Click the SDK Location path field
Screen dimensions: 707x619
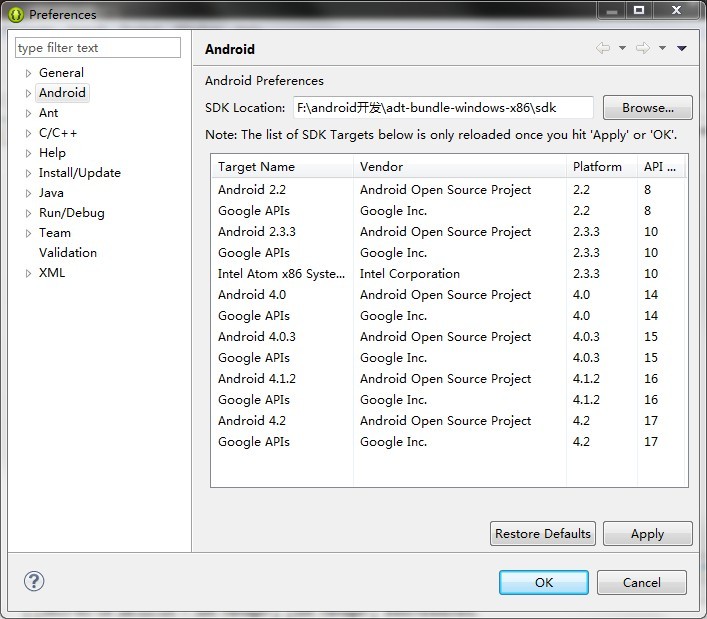(x=443, y=107)
